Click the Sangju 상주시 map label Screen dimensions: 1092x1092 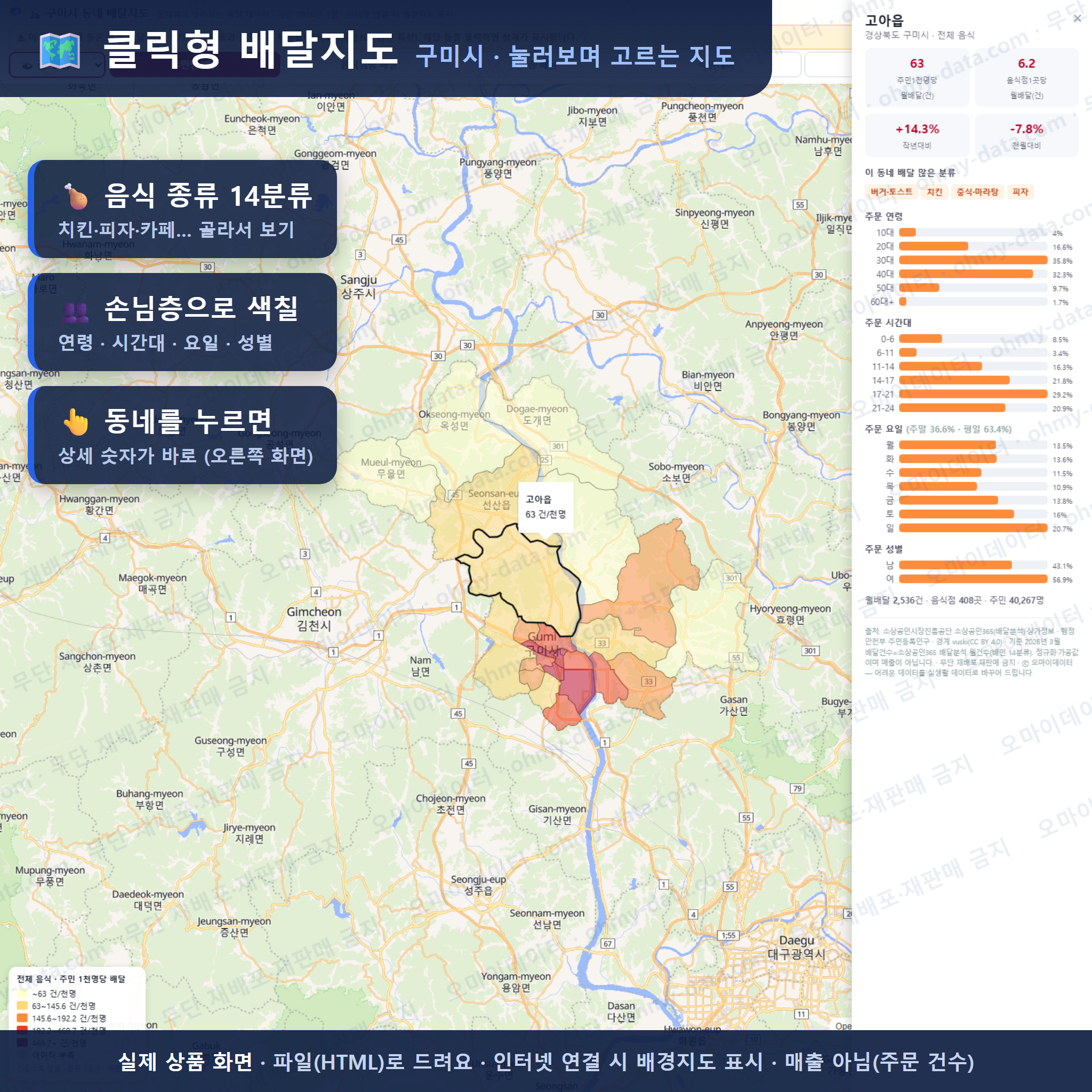tap(358, 286)
